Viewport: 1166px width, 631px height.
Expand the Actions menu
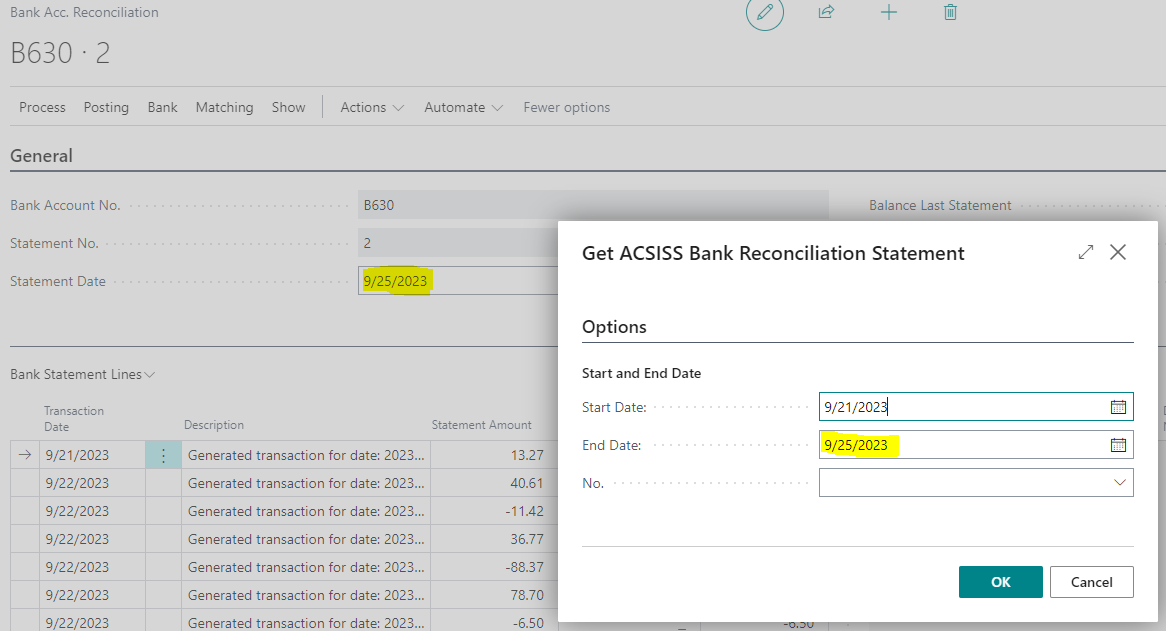coord(372,107)
